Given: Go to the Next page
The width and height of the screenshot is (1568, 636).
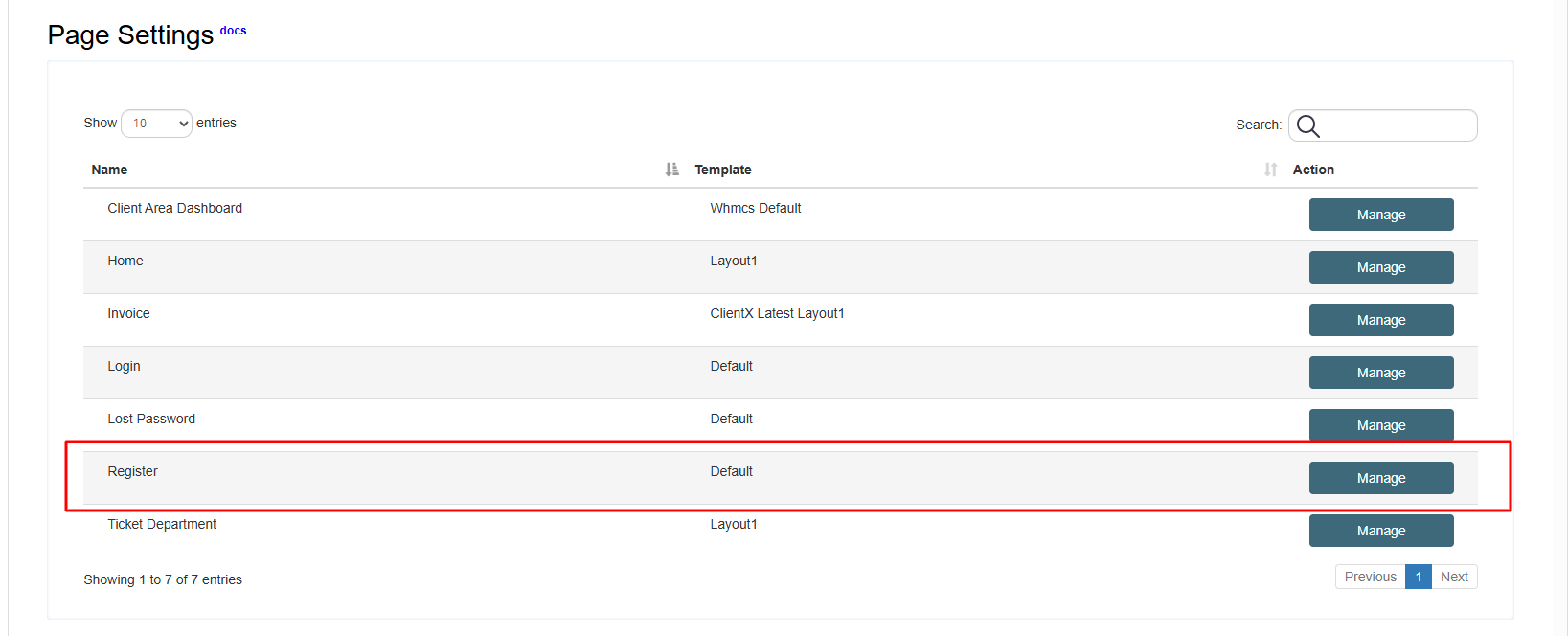Looking at the screenshot, I should pyautogui.click(x=1453, y=577).
